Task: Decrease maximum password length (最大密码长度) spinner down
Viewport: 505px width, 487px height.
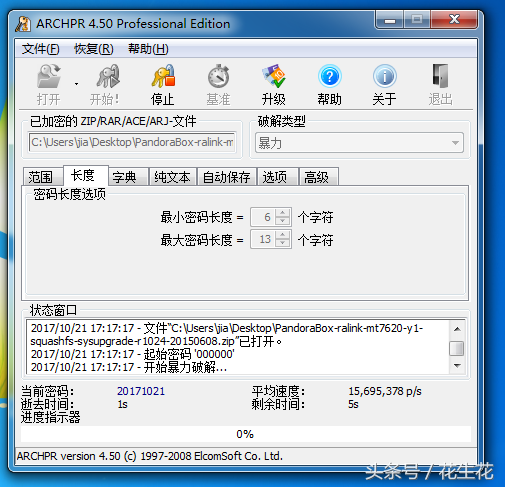Action: tap(283, 243)
